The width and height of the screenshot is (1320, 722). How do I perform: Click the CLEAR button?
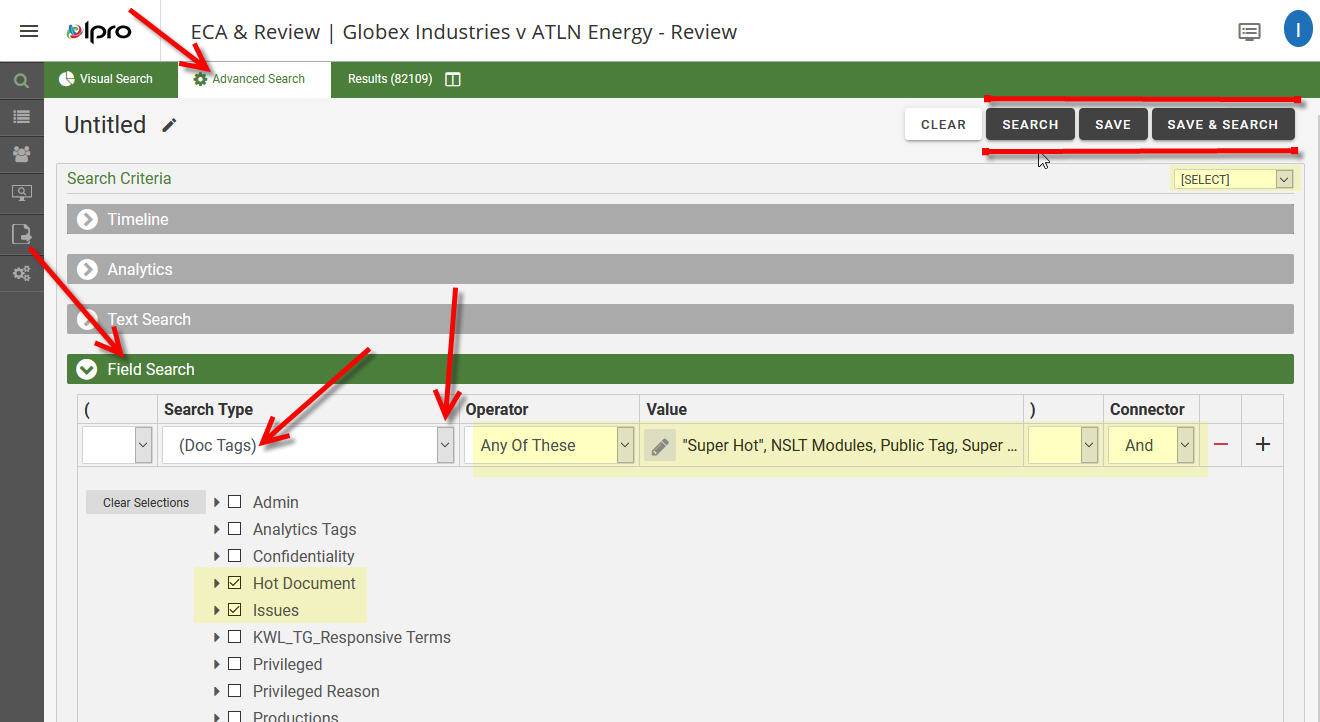943,124
